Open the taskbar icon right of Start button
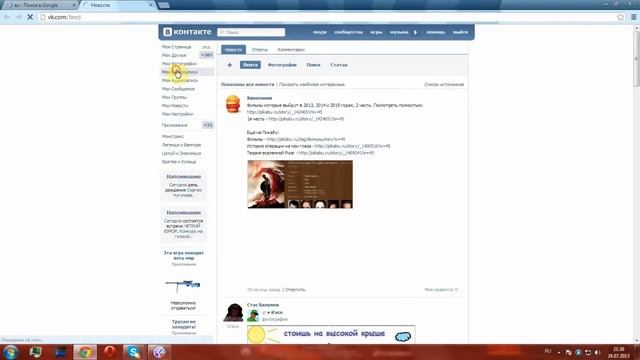Viewport: 640px width, 360px height. coord(36,352)
